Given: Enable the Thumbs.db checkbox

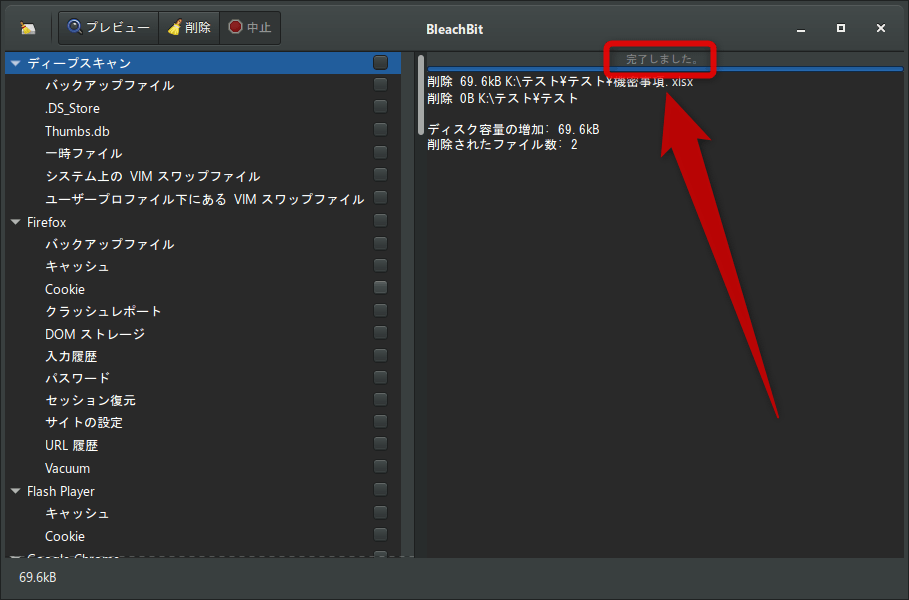Looking at the screenshot, I should (380, 130).
